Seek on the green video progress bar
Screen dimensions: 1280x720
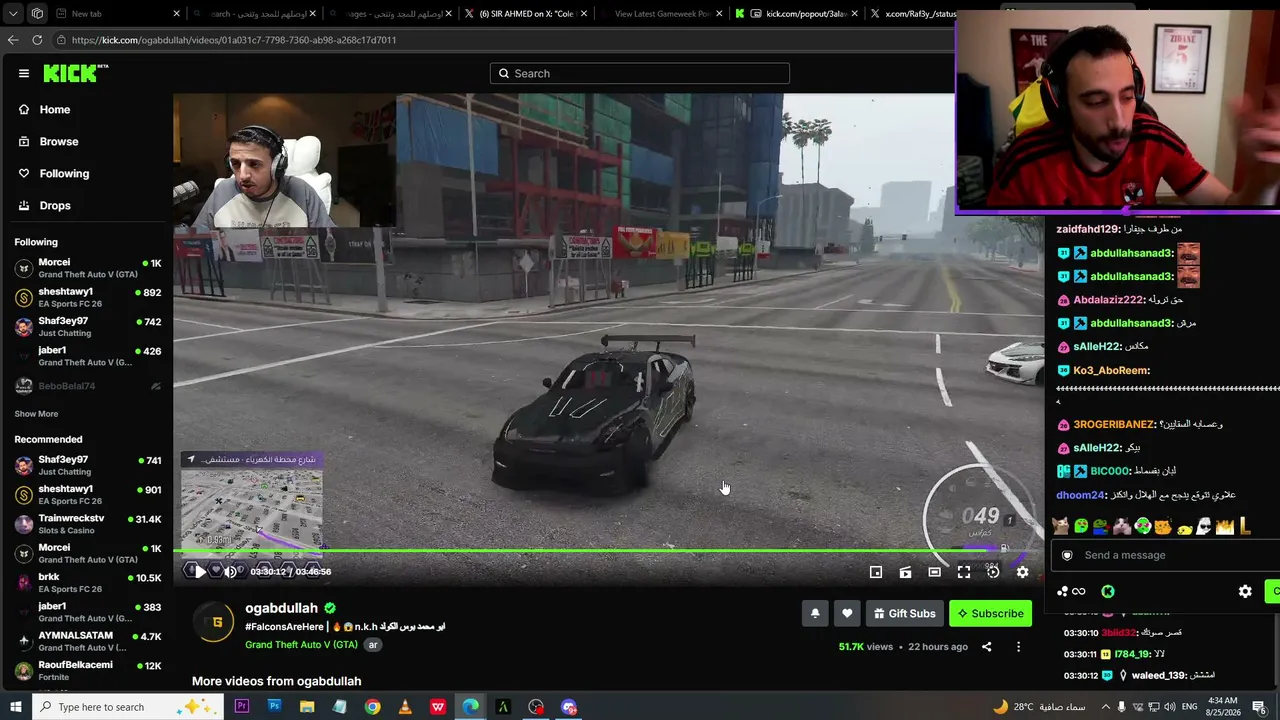608,551
